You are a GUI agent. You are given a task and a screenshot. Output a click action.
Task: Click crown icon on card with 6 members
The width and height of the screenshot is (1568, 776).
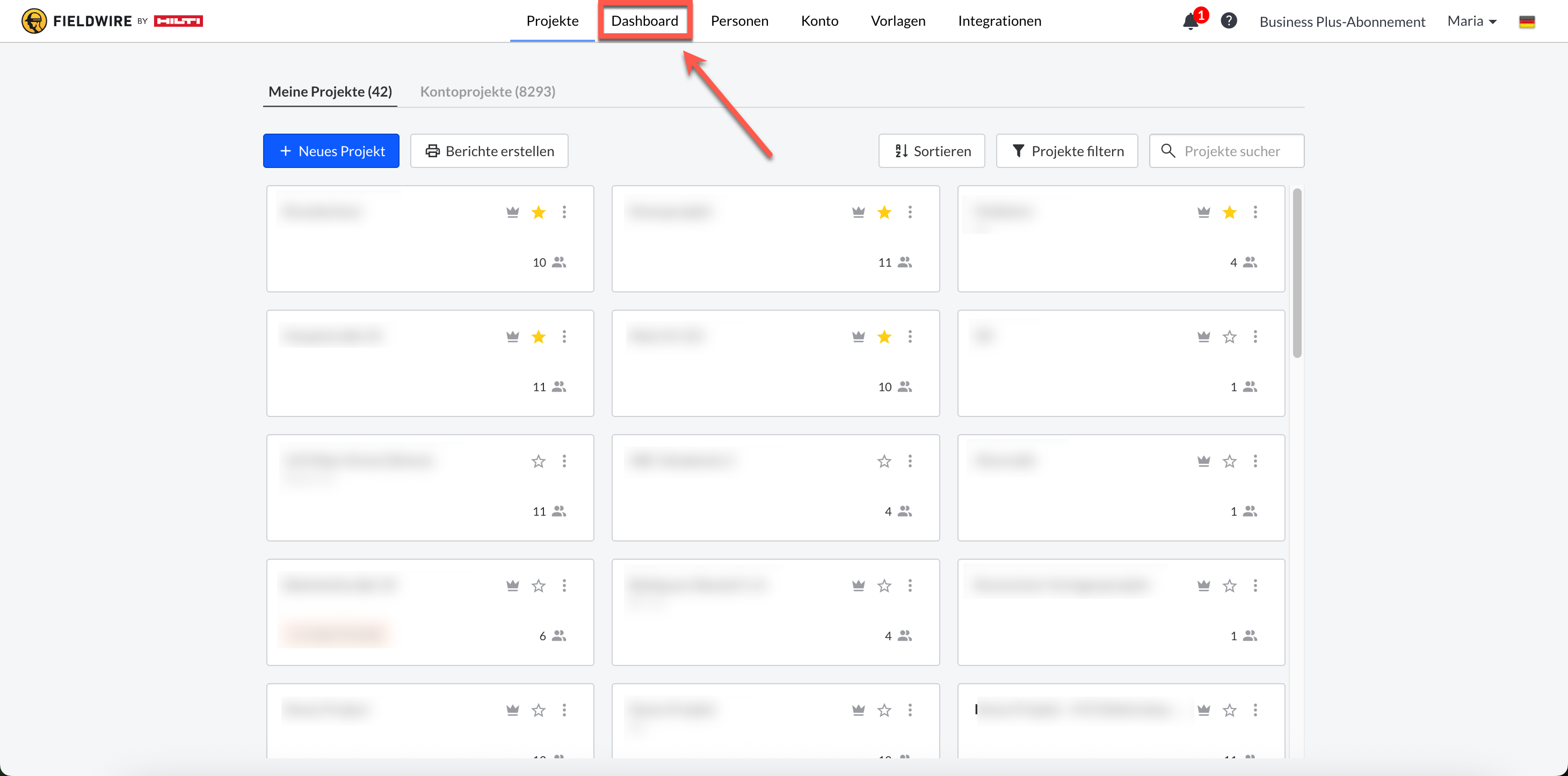pyautogui.click(x=512, y=585)
